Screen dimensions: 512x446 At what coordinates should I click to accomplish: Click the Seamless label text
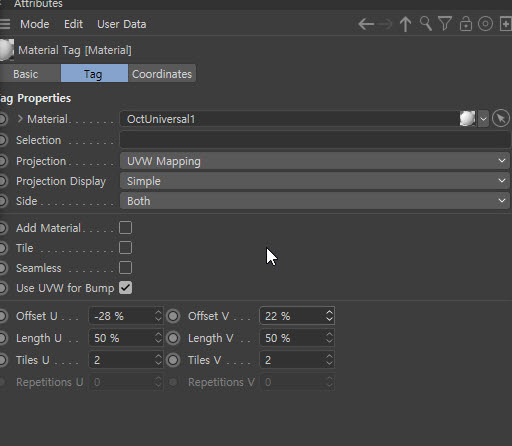click(x=39, y=268)
